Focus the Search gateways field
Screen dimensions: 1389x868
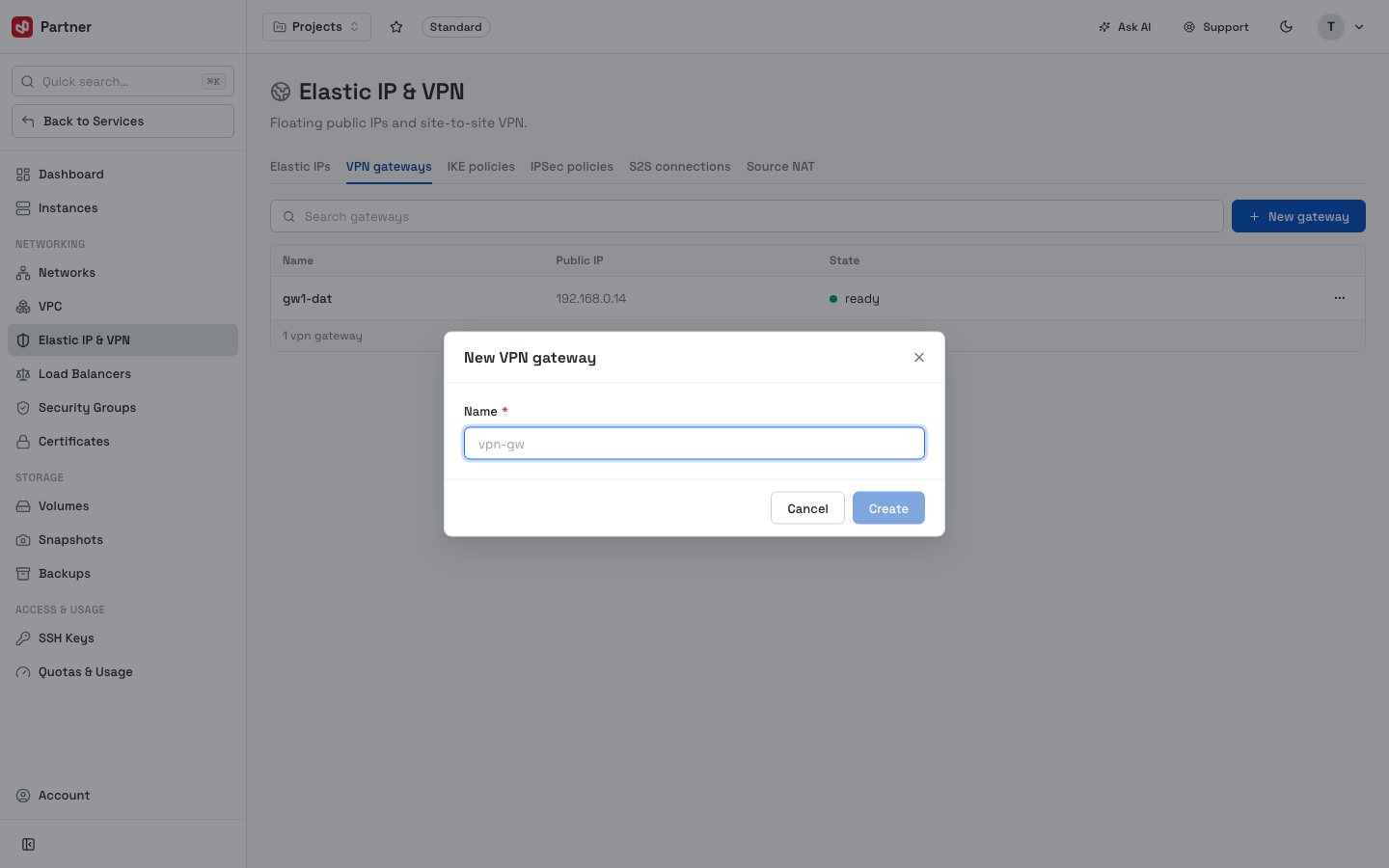[747, 216]
